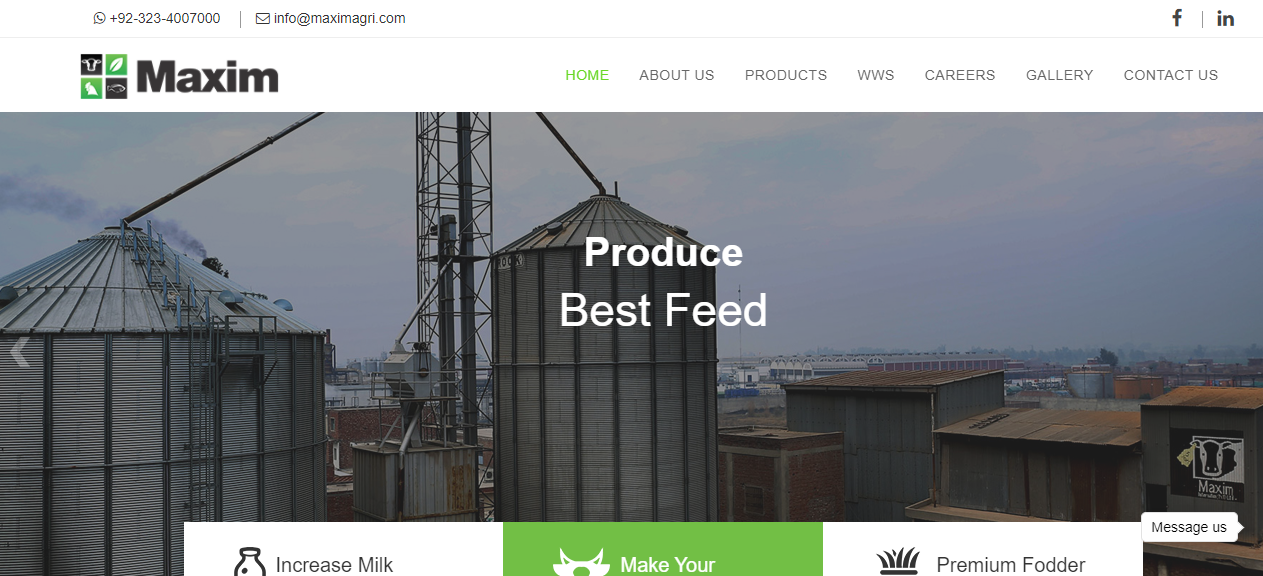Click the Maxim logo
1263x576 pixels.
coord(179,76)
